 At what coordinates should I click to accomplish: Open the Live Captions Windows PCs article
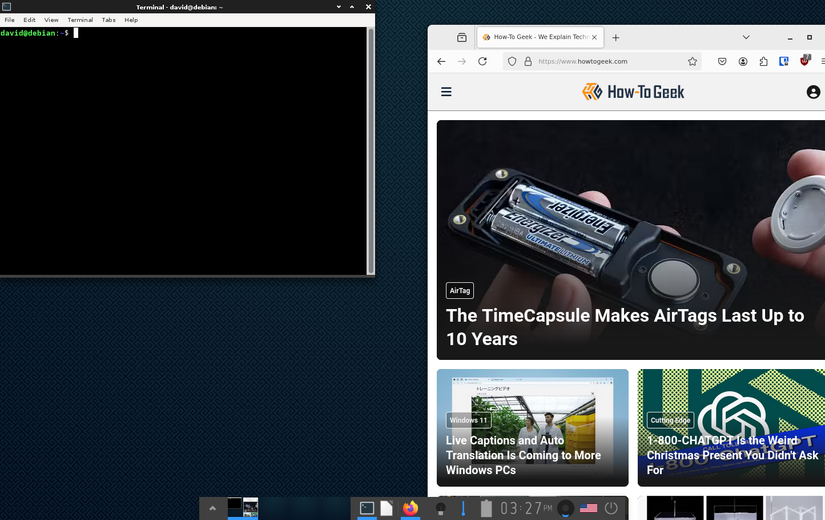click(x=523, y=455)
